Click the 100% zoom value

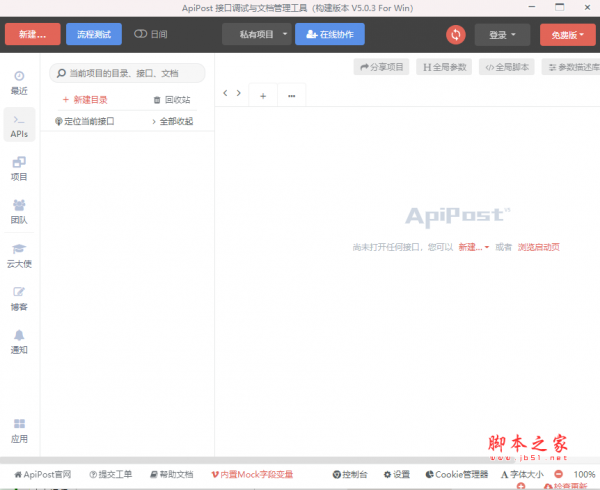(x=584, y=474)
